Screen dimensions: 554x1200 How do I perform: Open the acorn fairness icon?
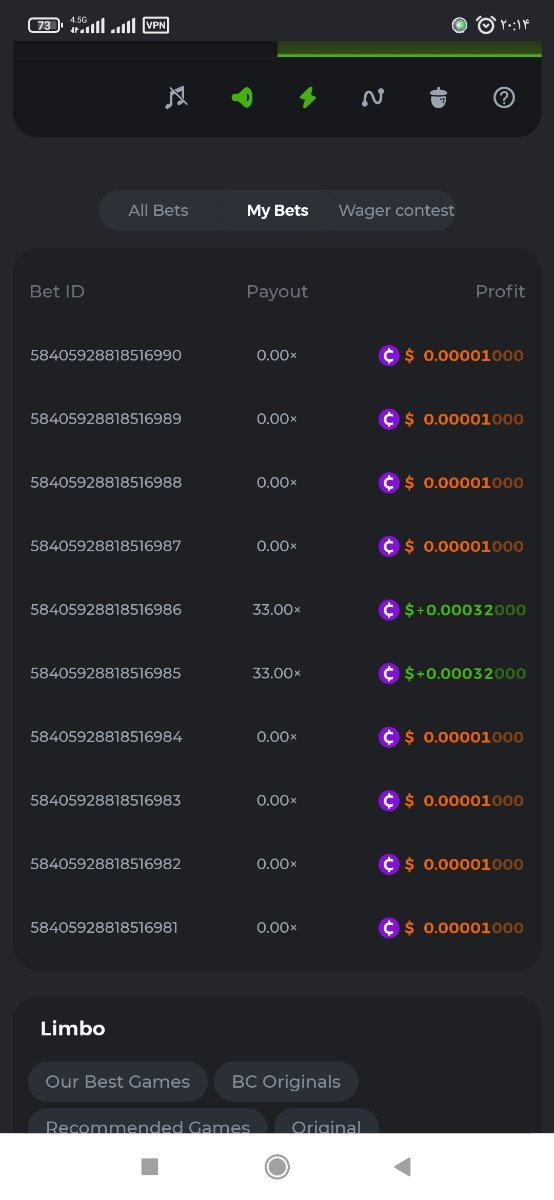(x=438, y=97)
